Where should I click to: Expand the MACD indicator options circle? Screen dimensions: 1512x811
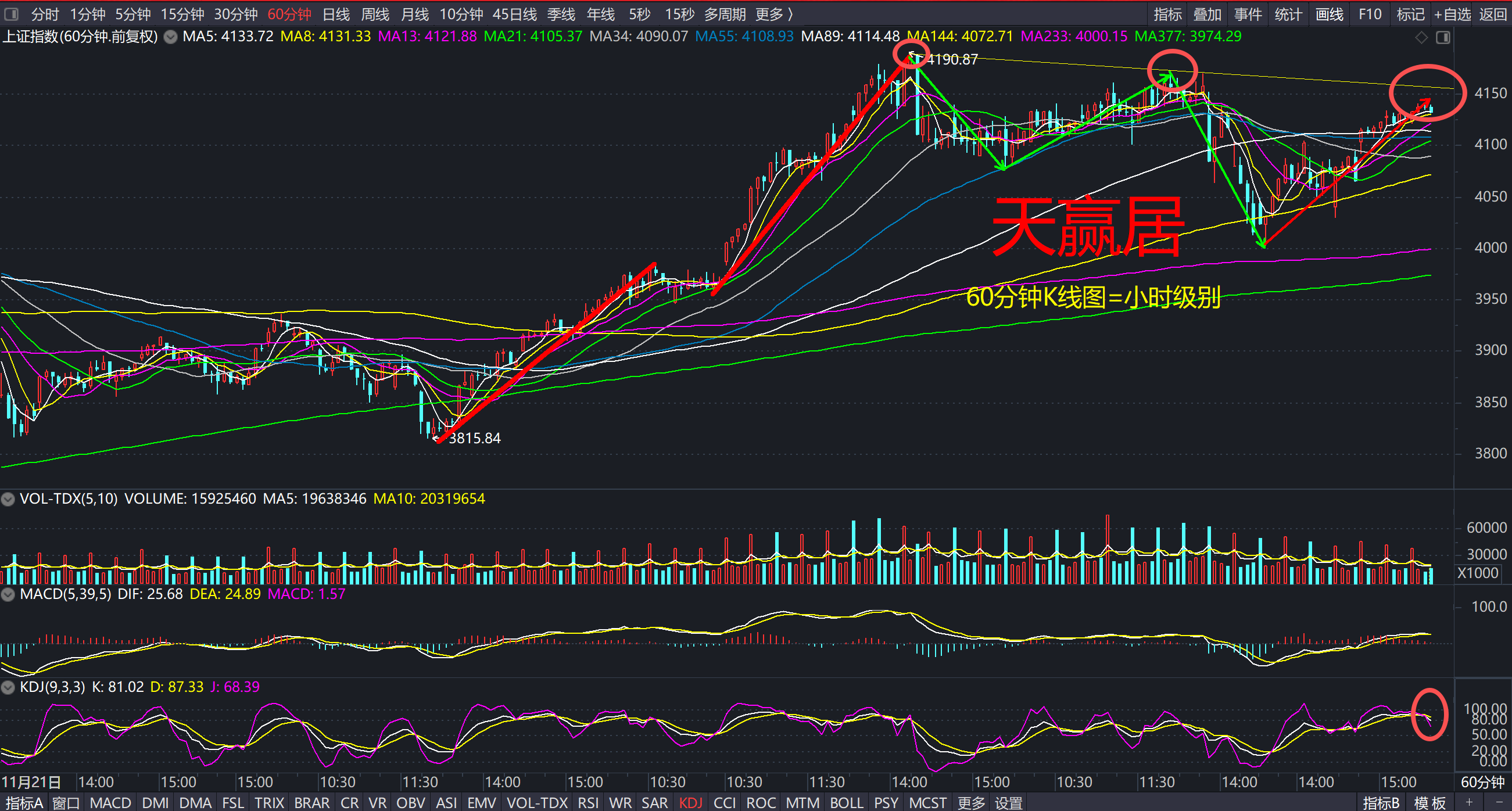point(8,594)
